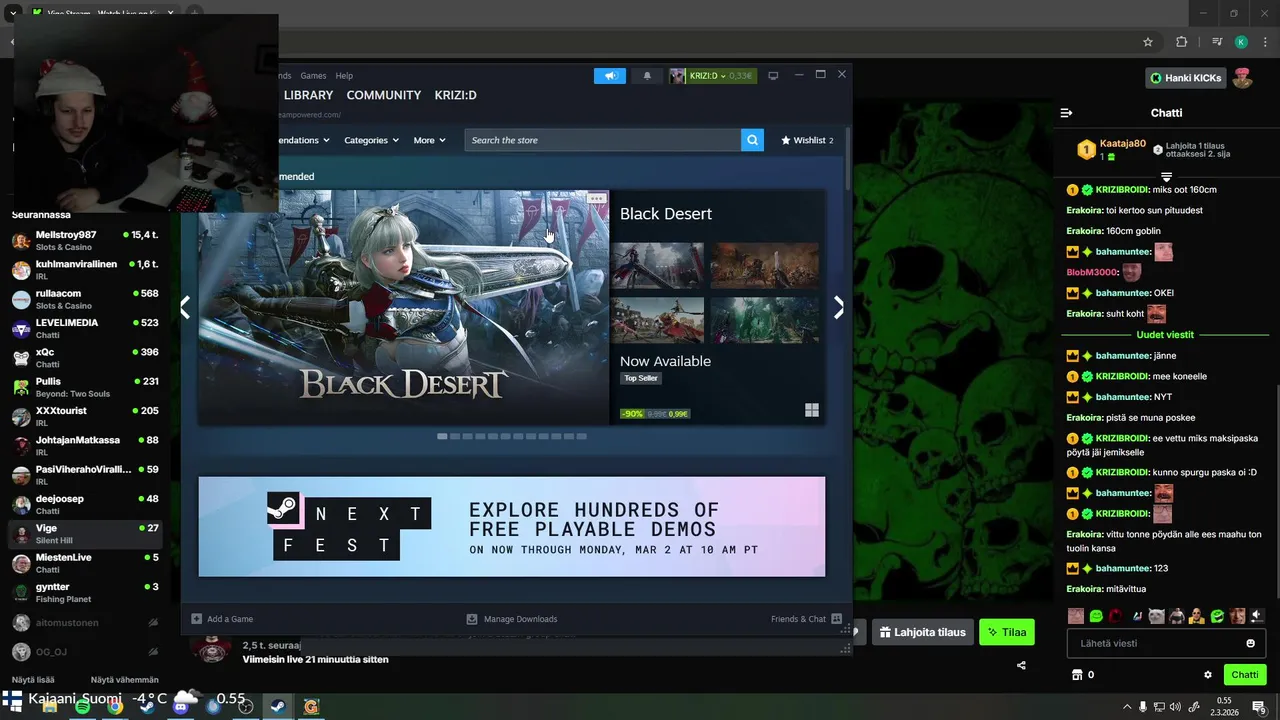Screen dimensions: 1280x720
Task: Open Chrome profile K avatar
Action: [x=1241, y=42]
